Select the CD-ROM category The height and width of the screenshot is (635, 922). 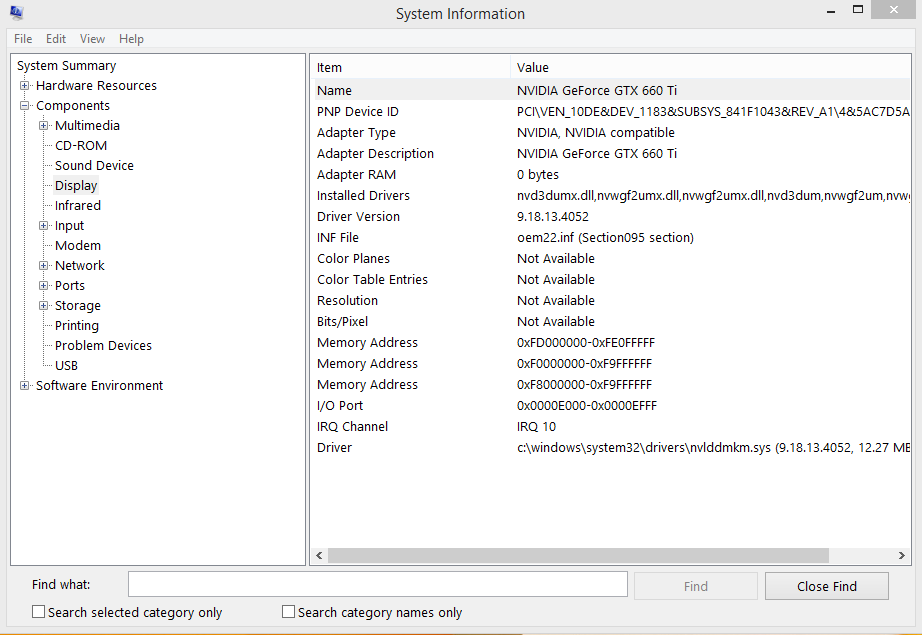(81, 145)
